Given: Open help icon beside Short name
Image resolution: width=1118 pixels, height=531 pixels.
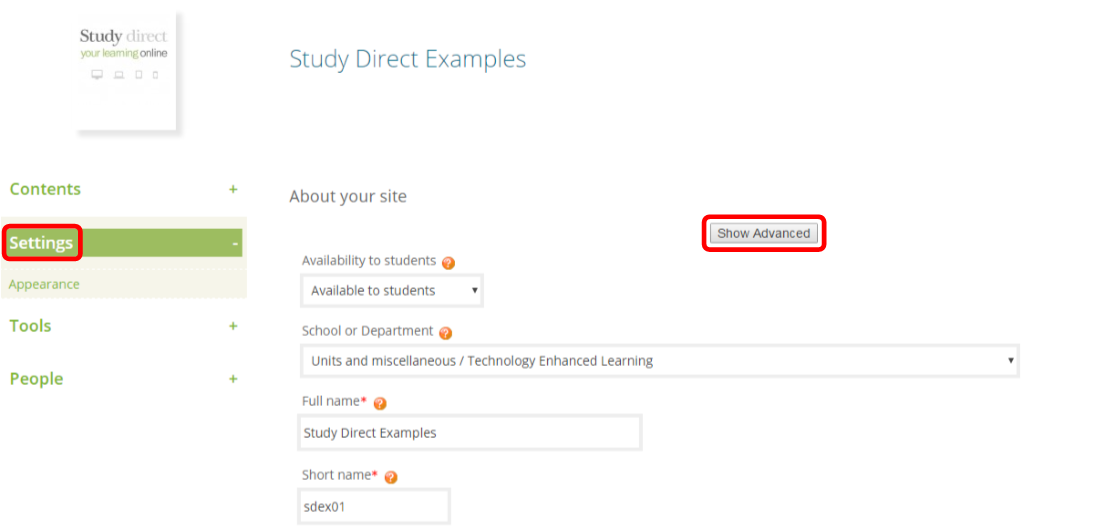Looking at the screenshot, I should [391, 478].
